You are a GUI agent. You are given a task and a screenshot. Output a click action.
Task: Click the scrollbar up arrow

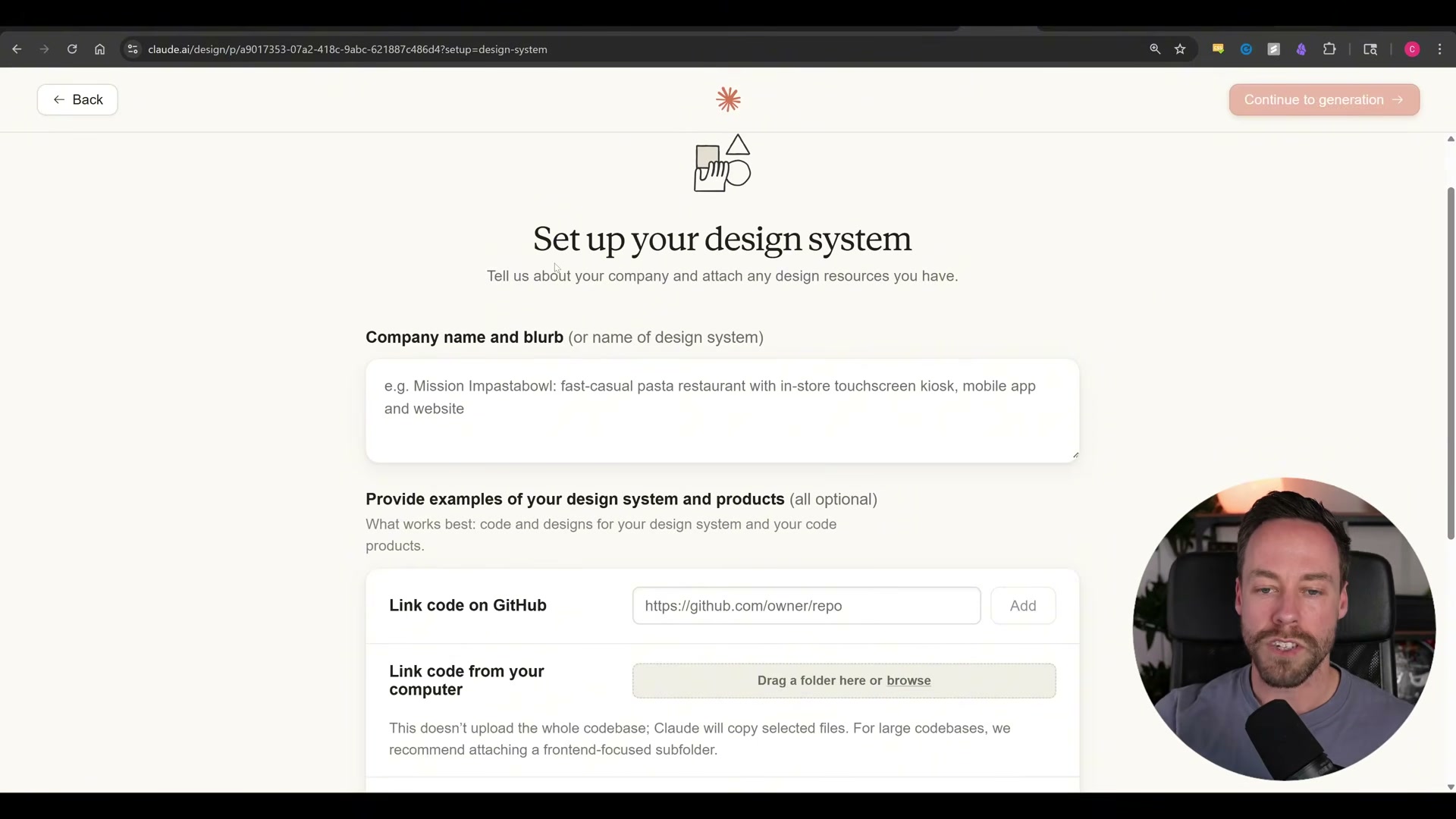[x=1449, y=138]
